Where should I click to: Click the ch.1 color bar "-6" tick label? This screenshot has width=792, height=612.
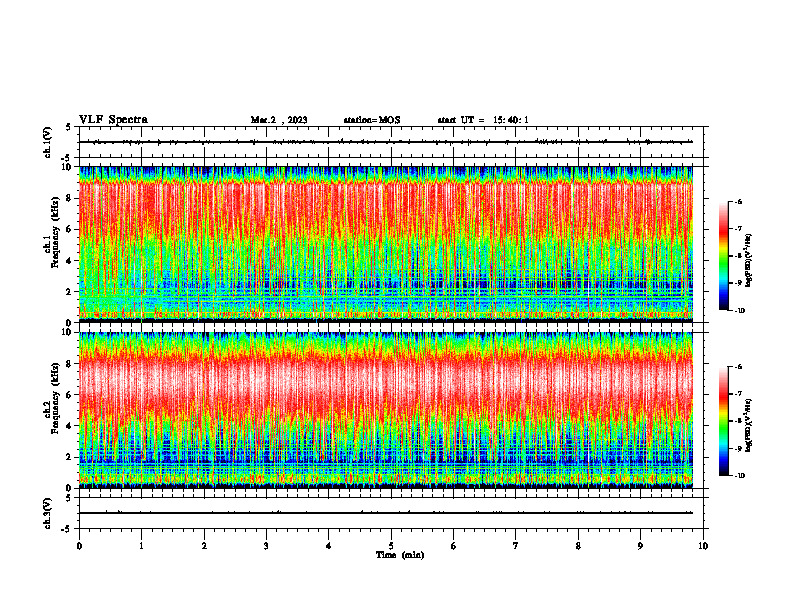(738, 202)
